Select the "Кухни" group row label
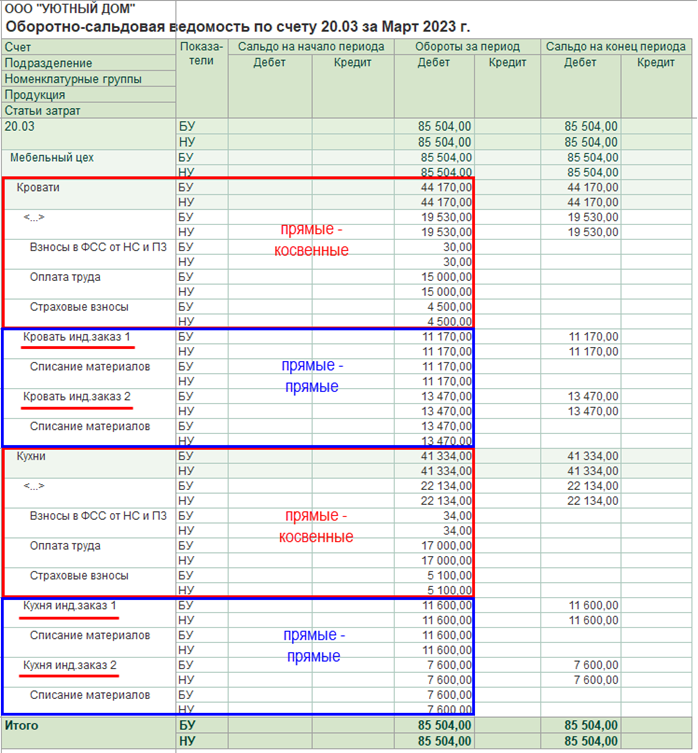The image size is (698, 753). click(x=31, y=456)
